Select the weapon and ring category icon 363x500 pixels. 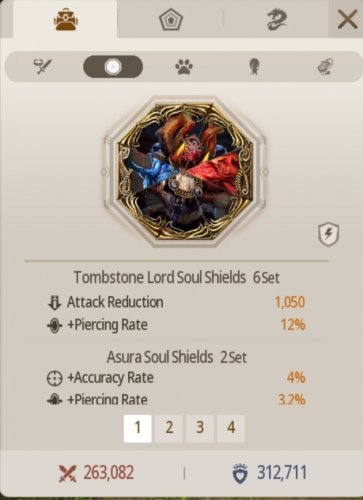[43, 66]
